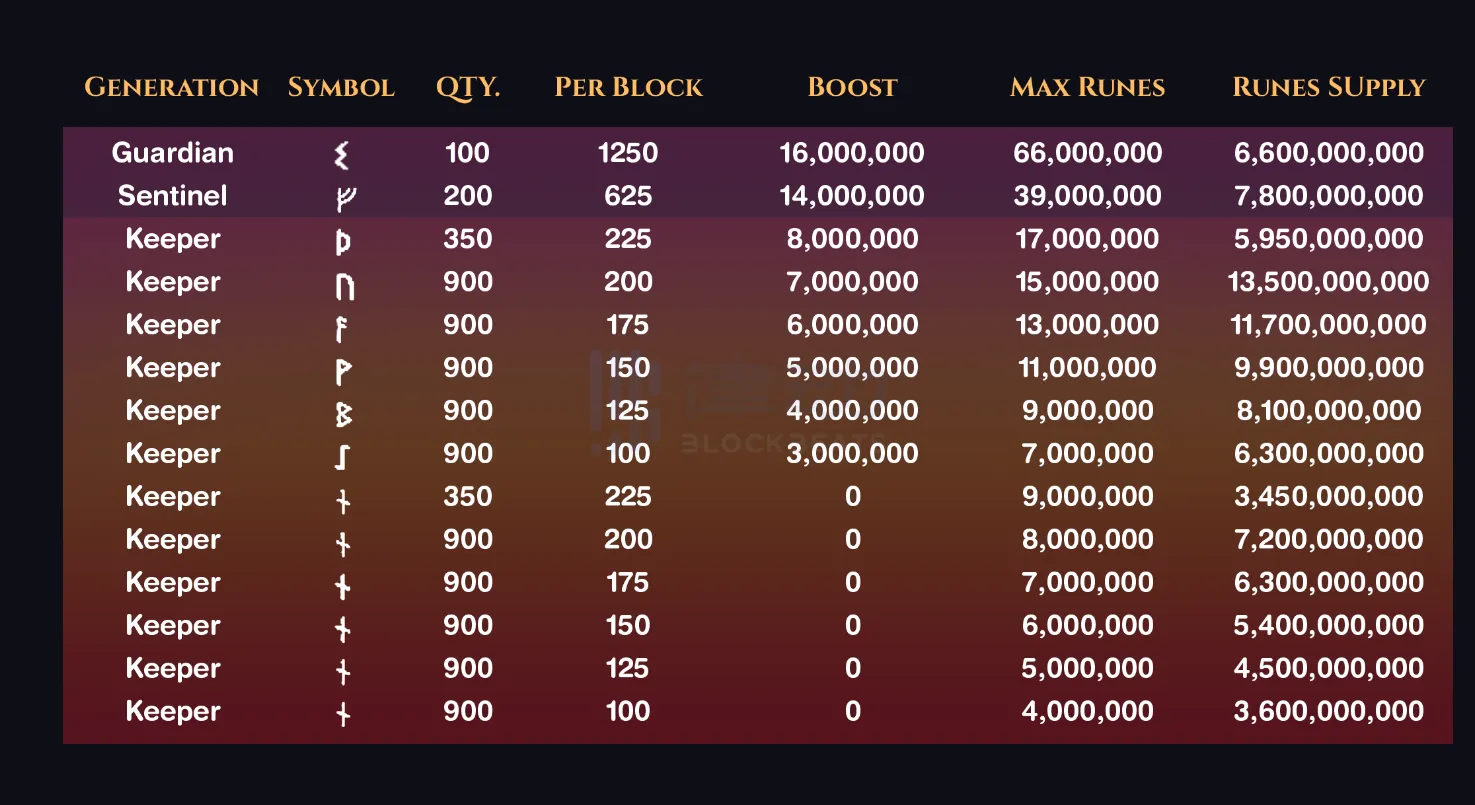Select the Boost column header
The height and width of the screenshot is (805, 1475).
[852, 88]
